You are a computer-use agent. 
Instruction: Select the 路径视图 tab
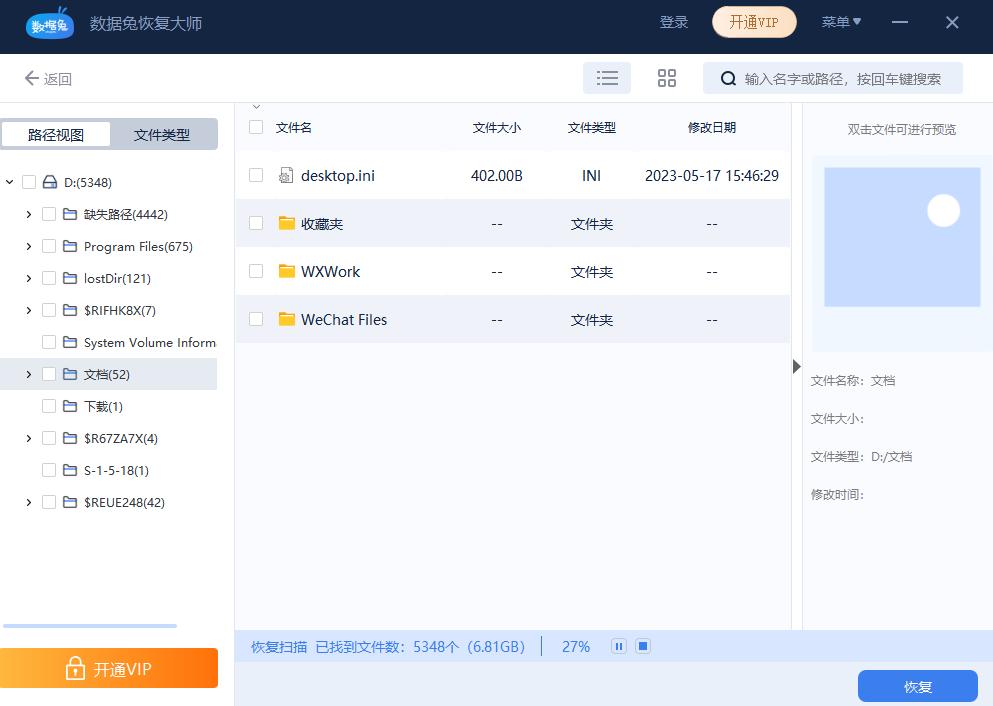[x=56, y=133]
